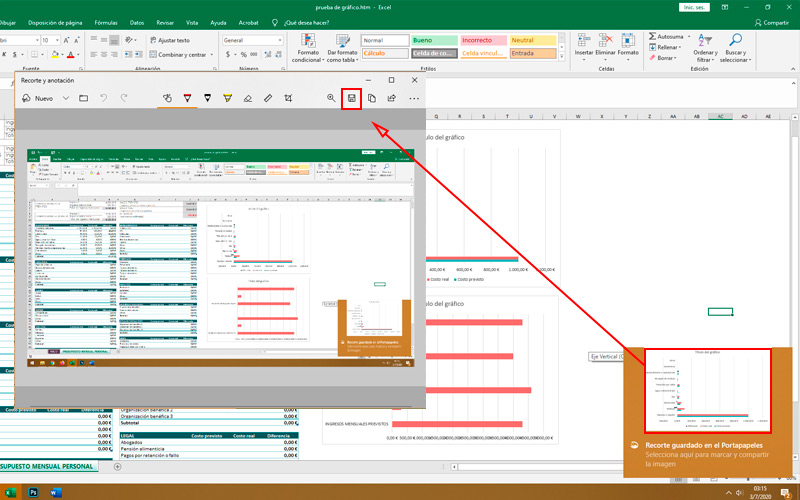Select the ballpoint pen tool
The image size is (800, 500).
coord(187,98)
